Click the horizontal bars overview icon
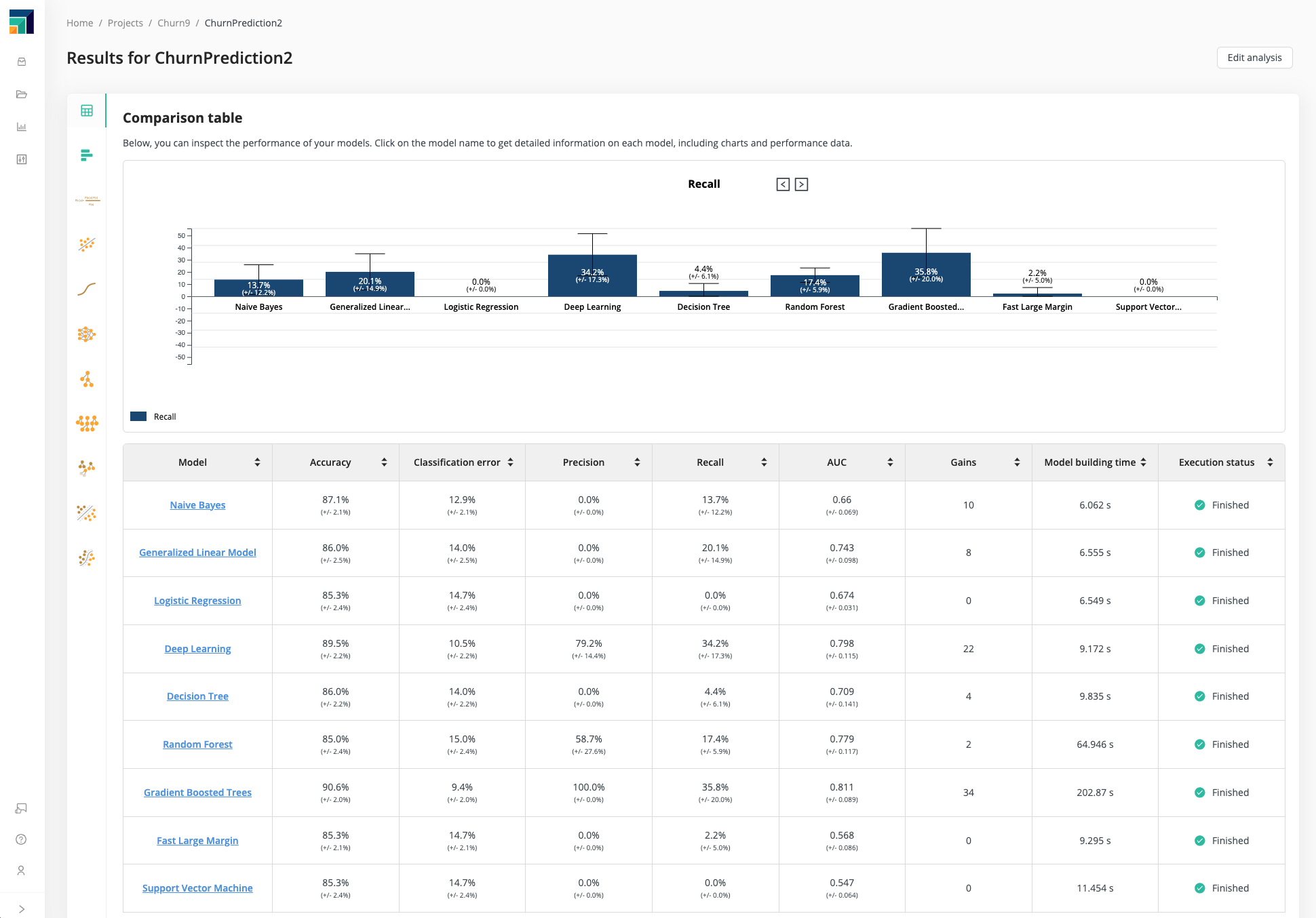 point(87,155)
